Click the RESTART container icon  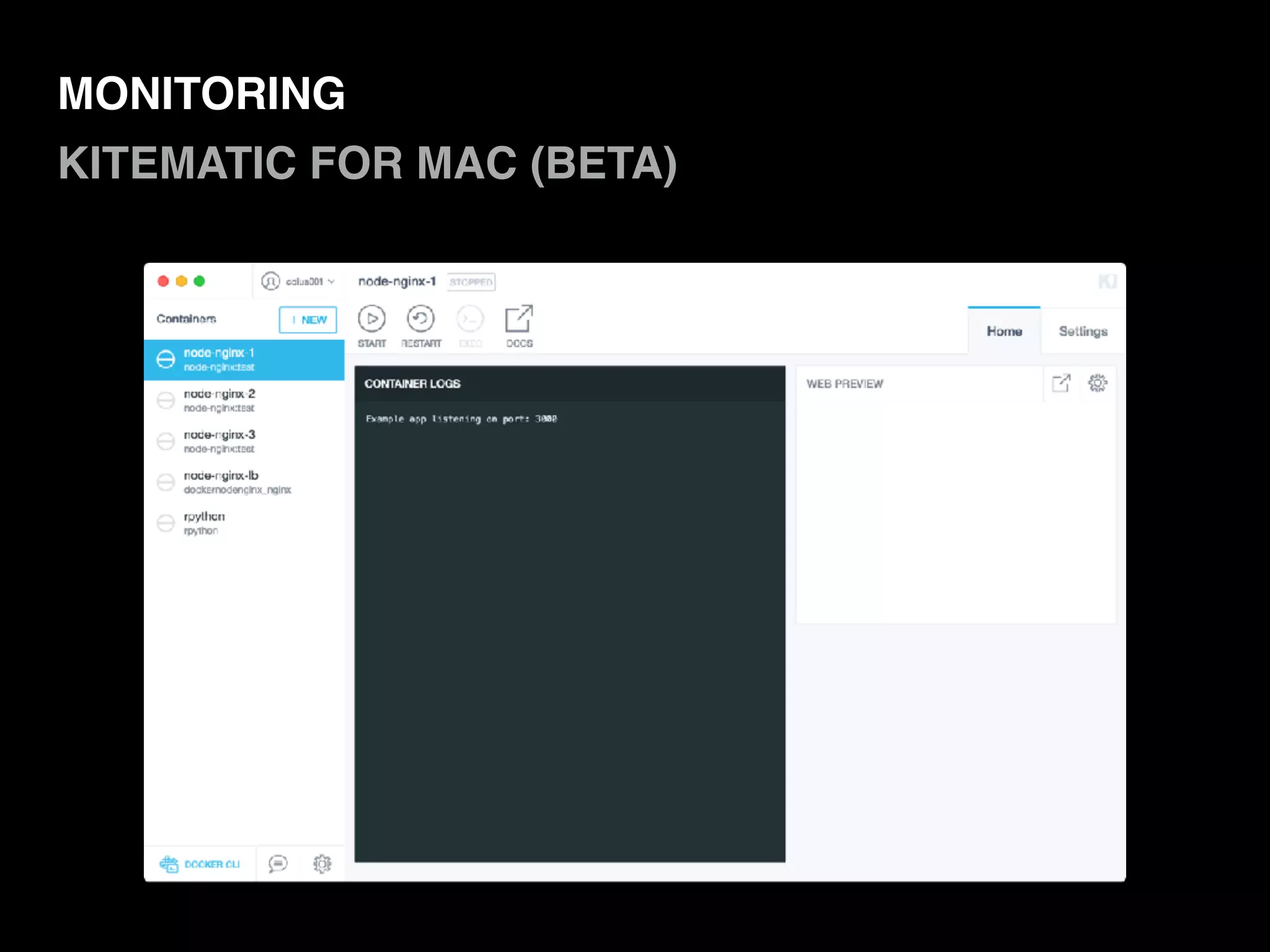click(420, 319)
